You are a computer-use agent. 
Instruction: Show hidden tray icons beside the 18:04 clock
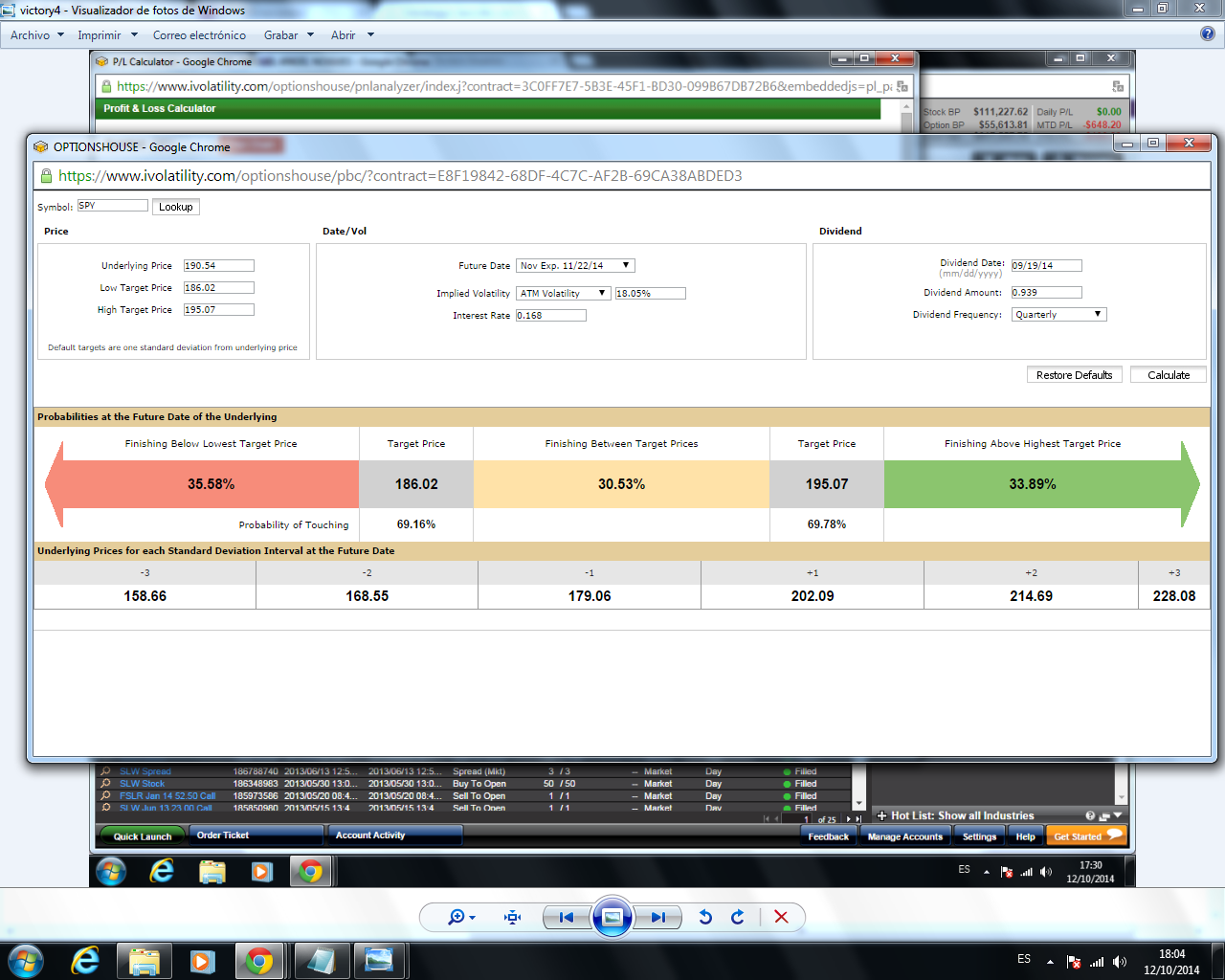(x=1050, y=962)
